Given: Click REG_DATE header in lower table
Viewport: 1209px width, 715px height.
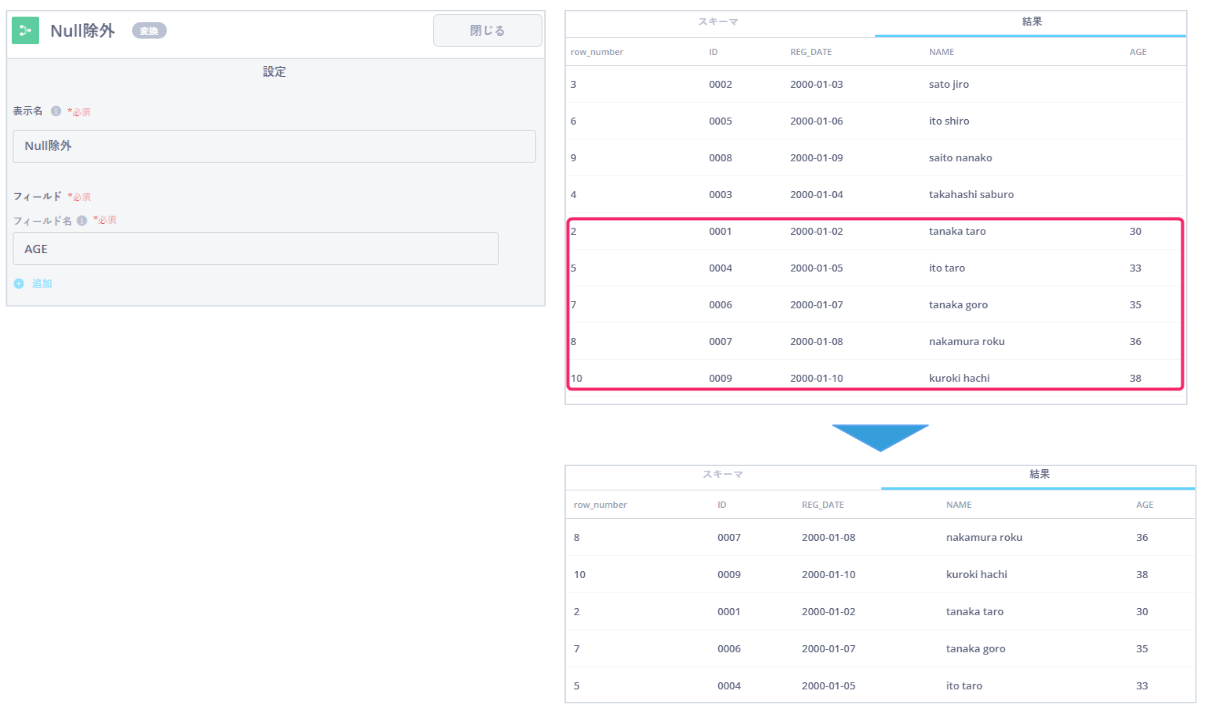Looking at the screenshot, I should pos(823,505).
